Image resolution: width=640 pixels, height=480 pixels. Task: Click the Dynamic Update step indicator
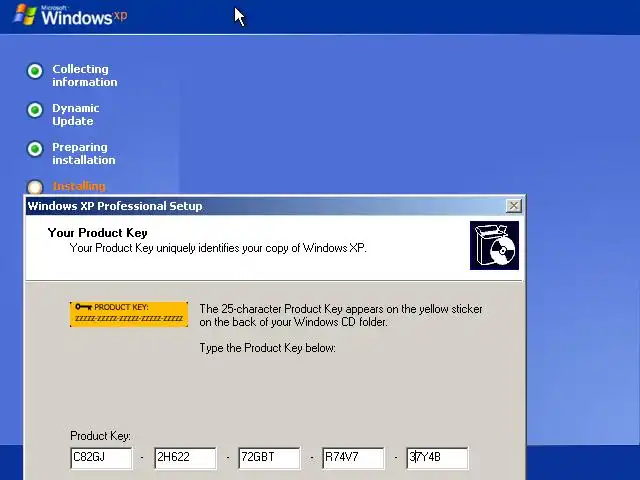pyautogui.click(x=35, y=110)
